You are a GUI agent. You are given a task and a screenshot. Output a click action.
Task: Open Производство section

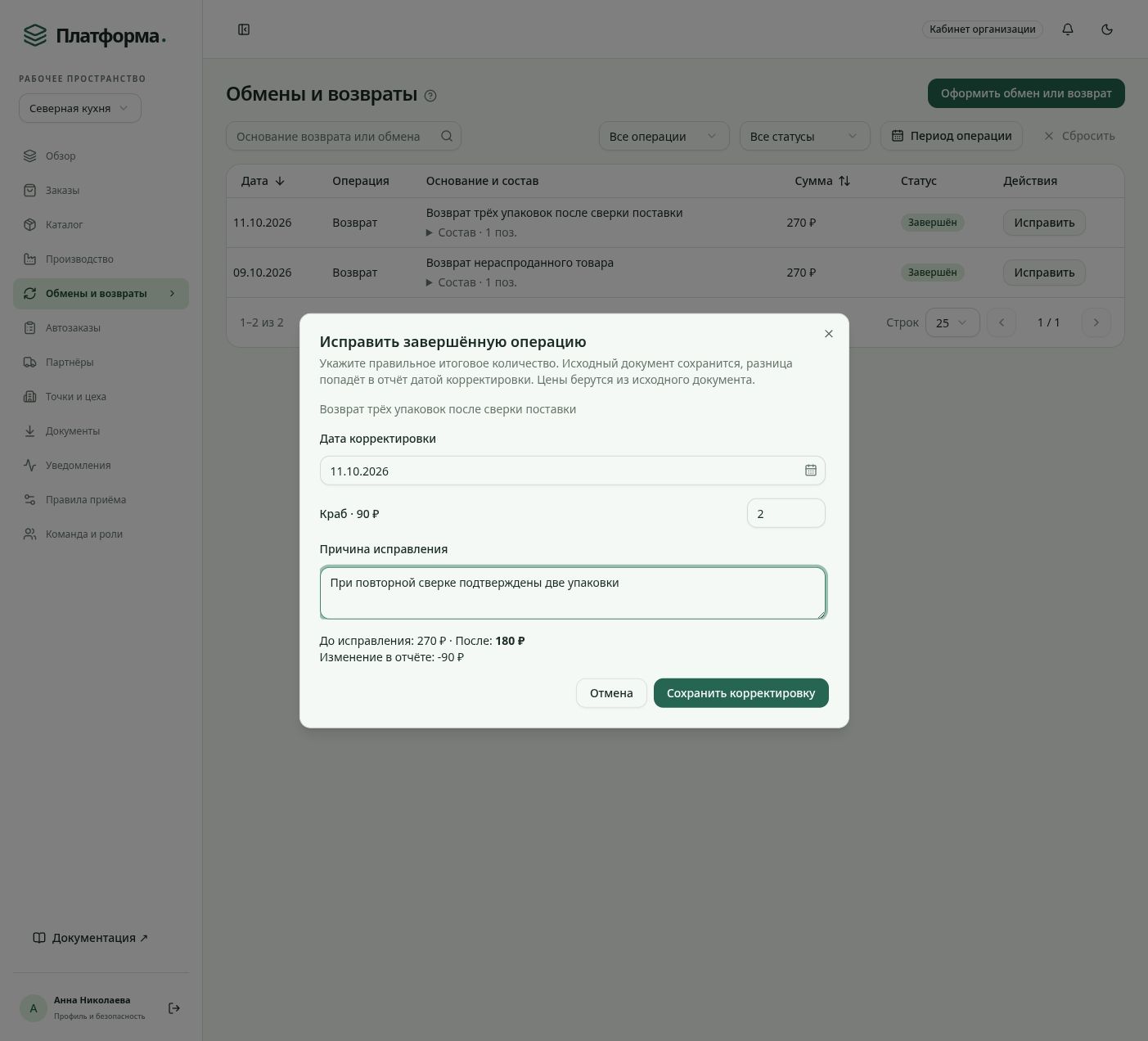[x=101, y=259]
